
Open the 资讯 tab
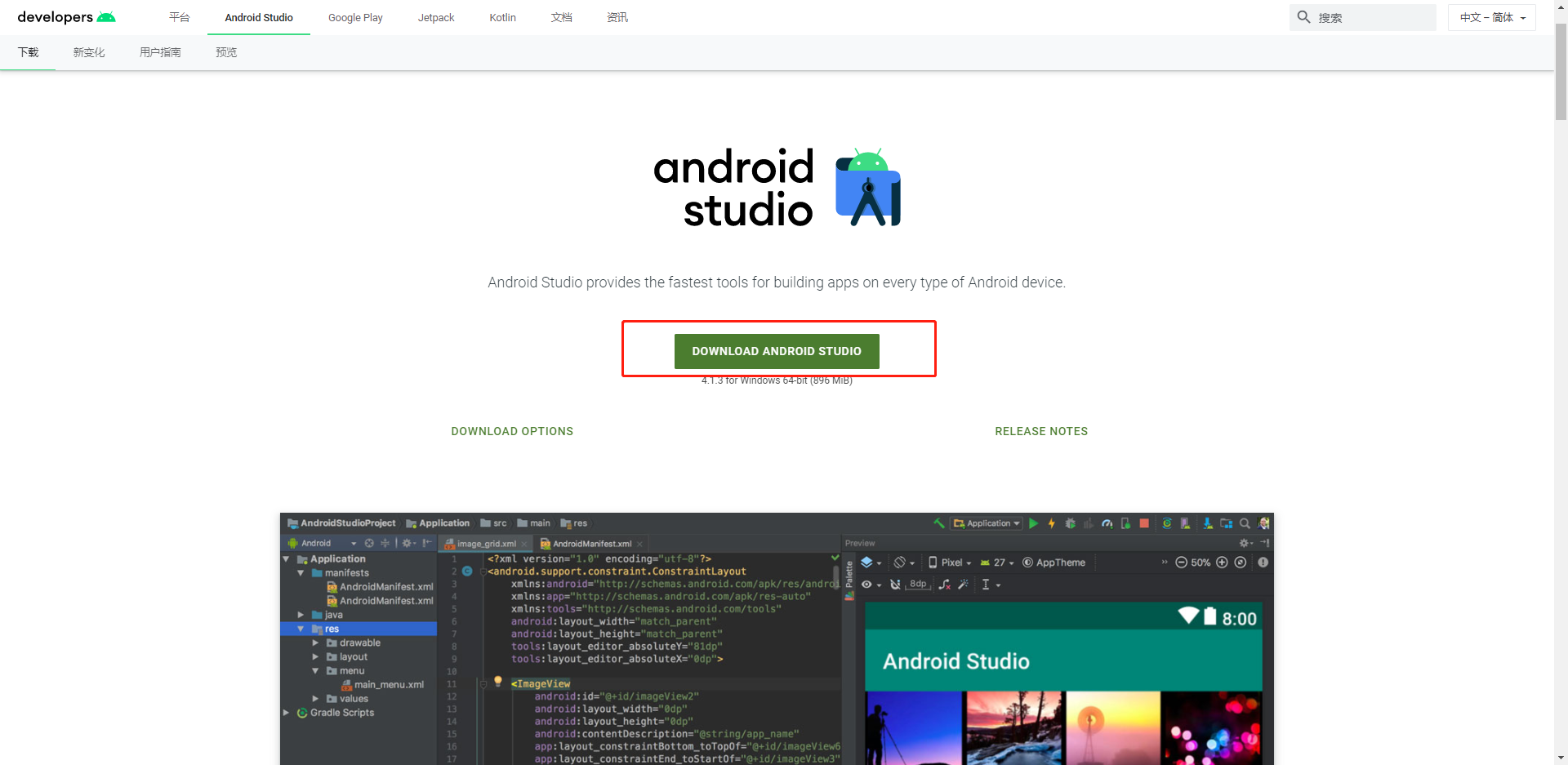(617, 17)
